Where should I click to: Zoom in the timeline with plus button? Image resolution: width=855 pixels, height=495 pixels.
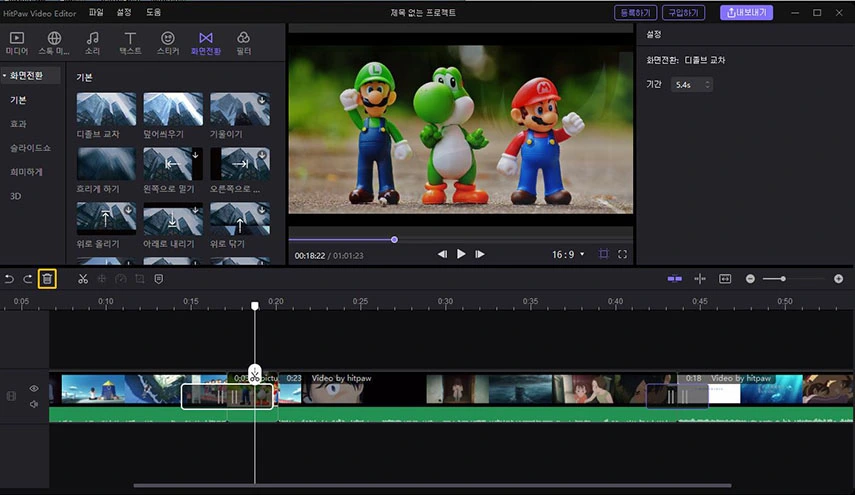tap(839, 279)
